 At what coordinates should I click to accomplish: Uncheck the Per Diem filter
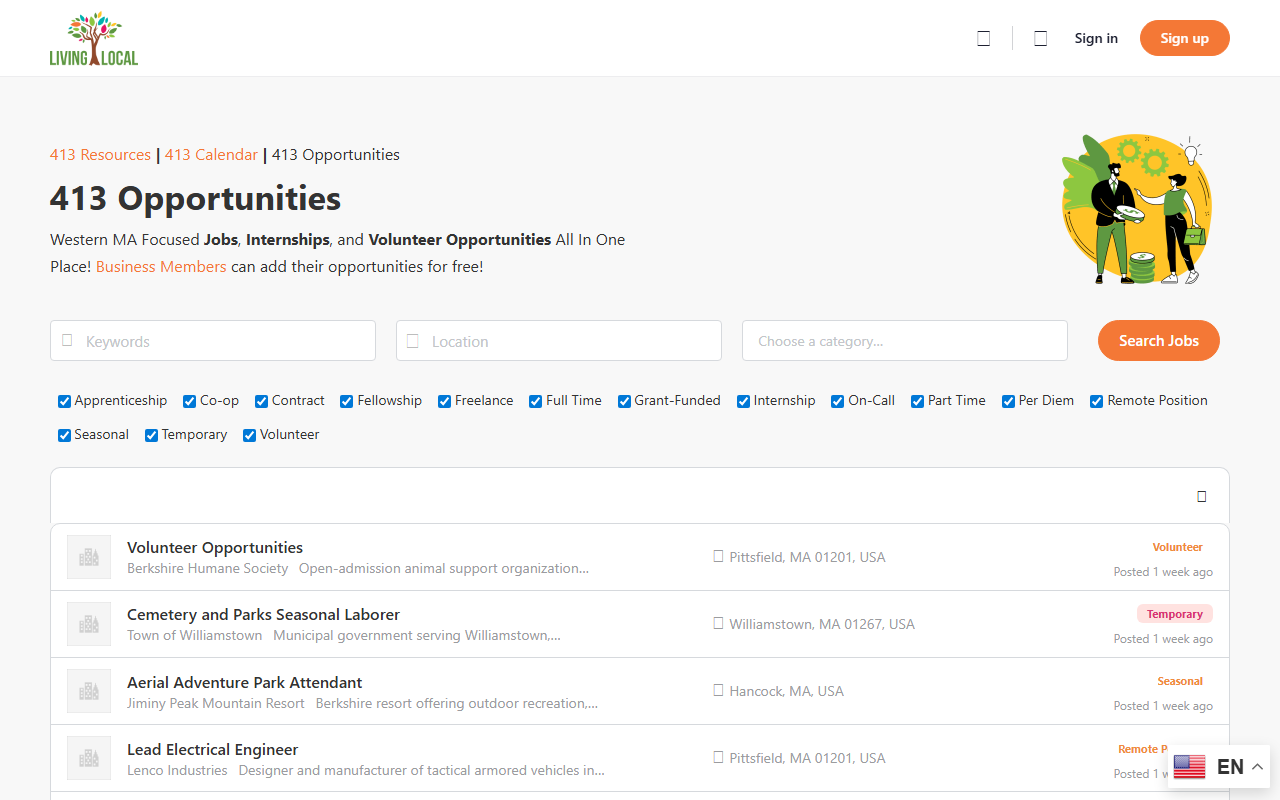pyautogui.click(x=1009, y=402)
